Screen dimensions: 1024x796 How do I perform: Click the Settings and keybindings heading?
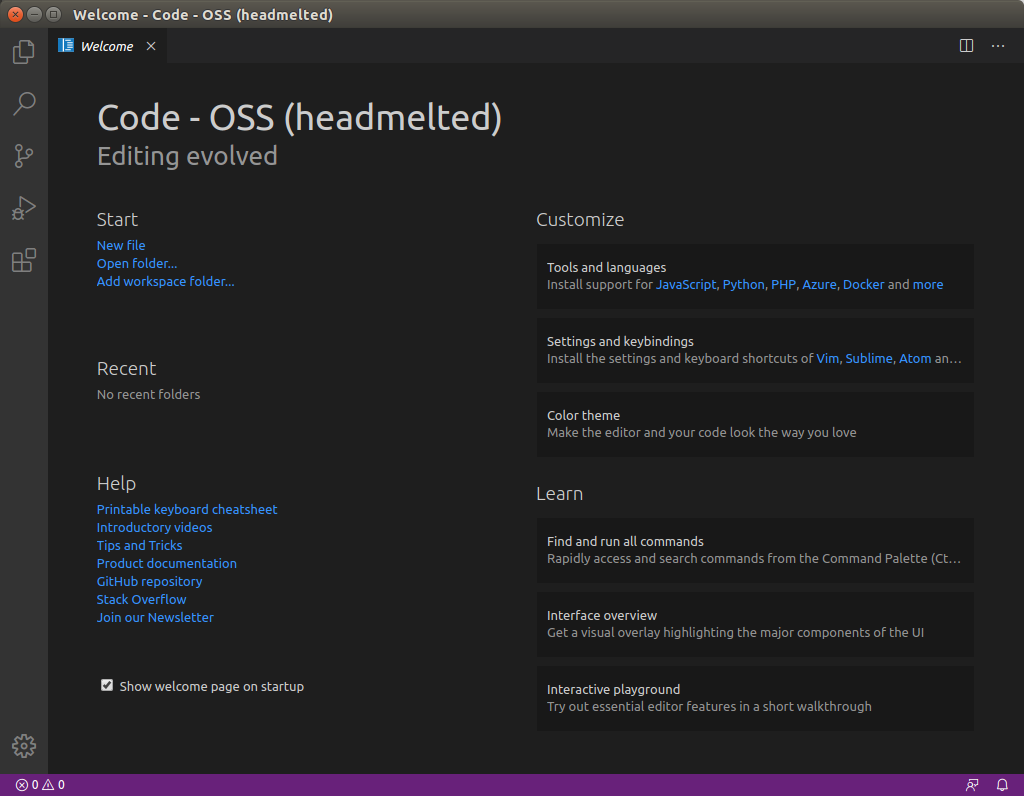click(x=620, y=342)
